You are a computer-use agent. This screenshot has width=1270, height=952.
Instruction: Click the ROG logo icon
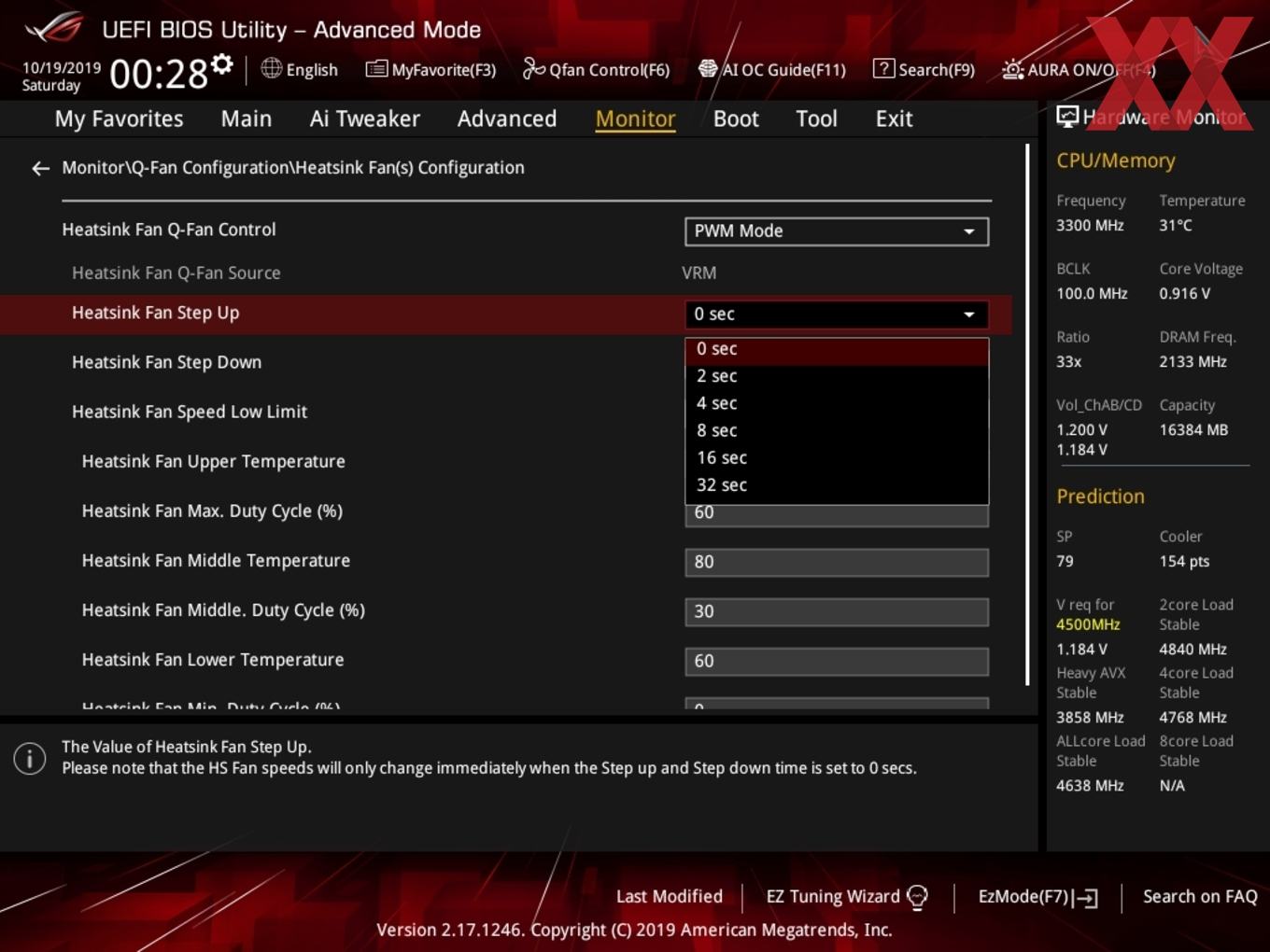pos(53,28)
